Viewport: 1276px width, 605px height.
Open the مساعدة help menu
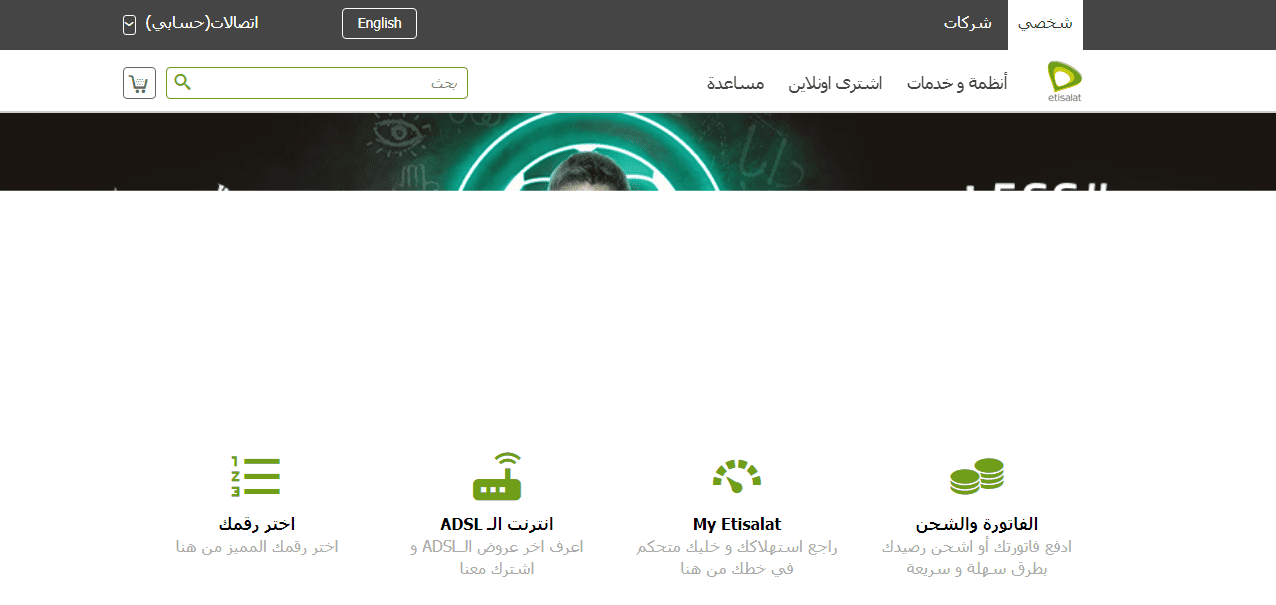click(x=736, y=83)
